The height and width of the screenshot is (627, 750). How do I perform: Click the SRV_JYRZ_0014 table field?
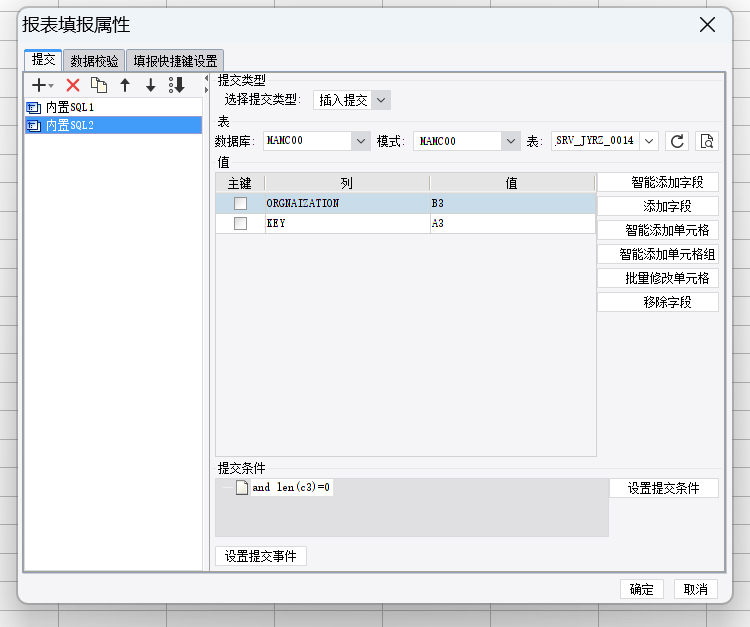pos(596,141)
